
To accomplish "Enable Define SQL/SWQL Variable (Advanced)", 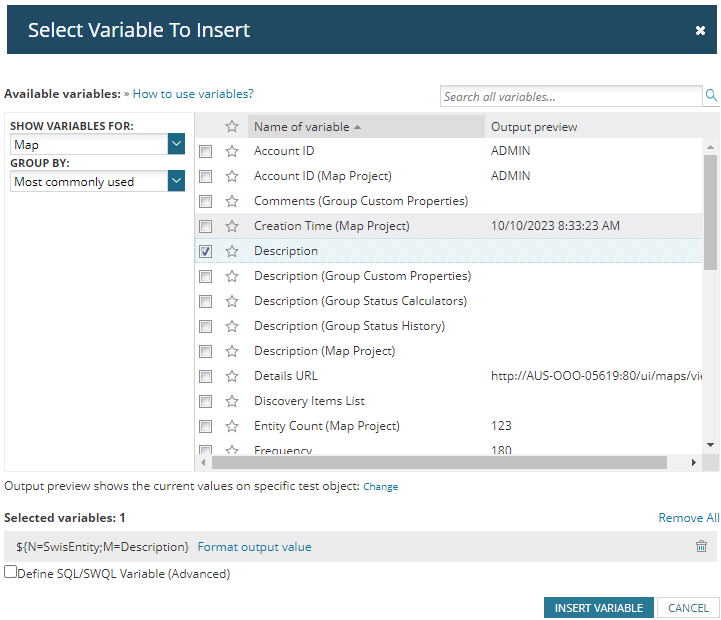I will point(11,573).
